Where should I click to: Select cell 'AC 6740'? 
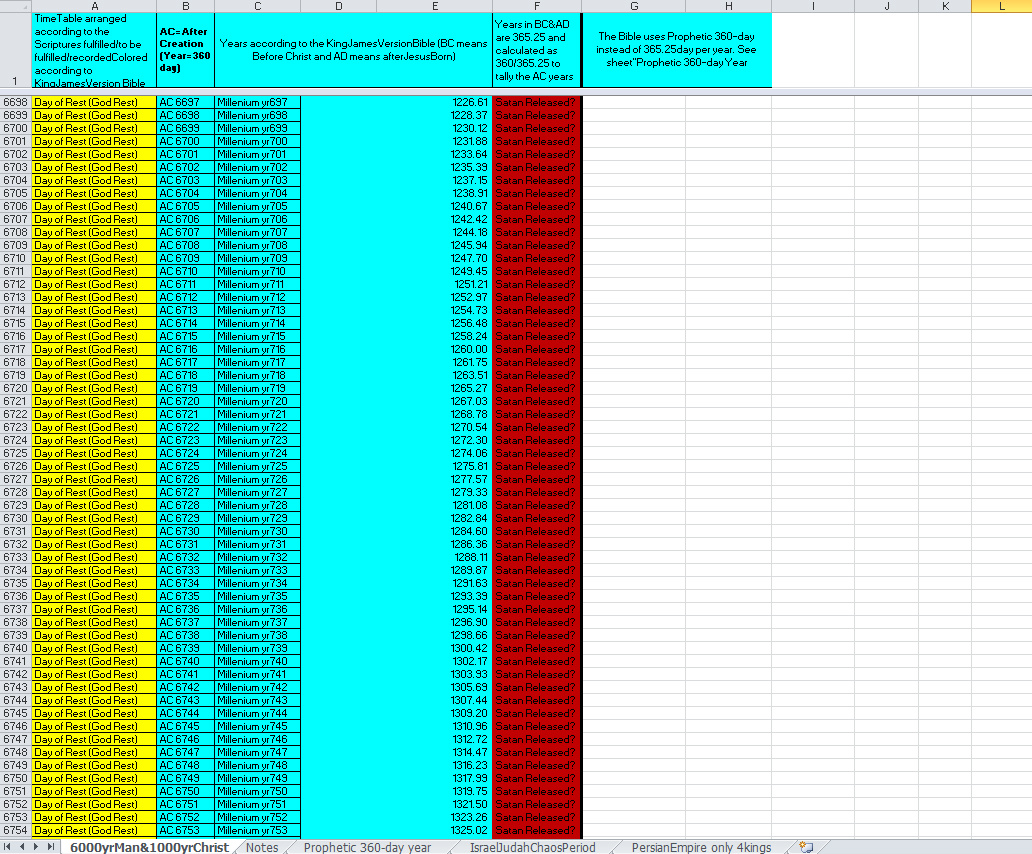point(186,661)
